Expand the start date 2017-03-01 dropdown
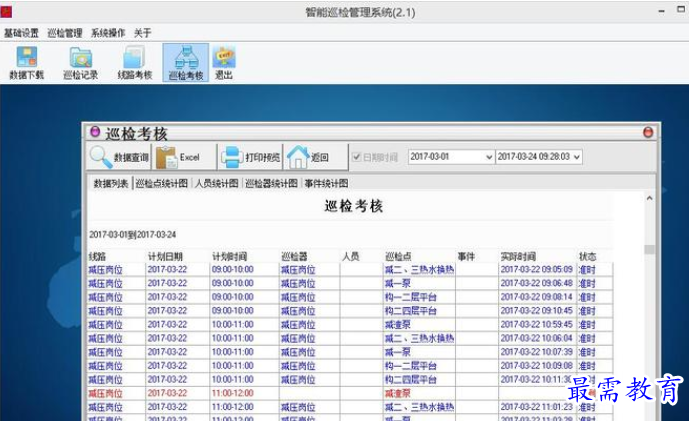The width and height of the screenshot is (689, 421). pyautogui.click(x=487, y=157)
